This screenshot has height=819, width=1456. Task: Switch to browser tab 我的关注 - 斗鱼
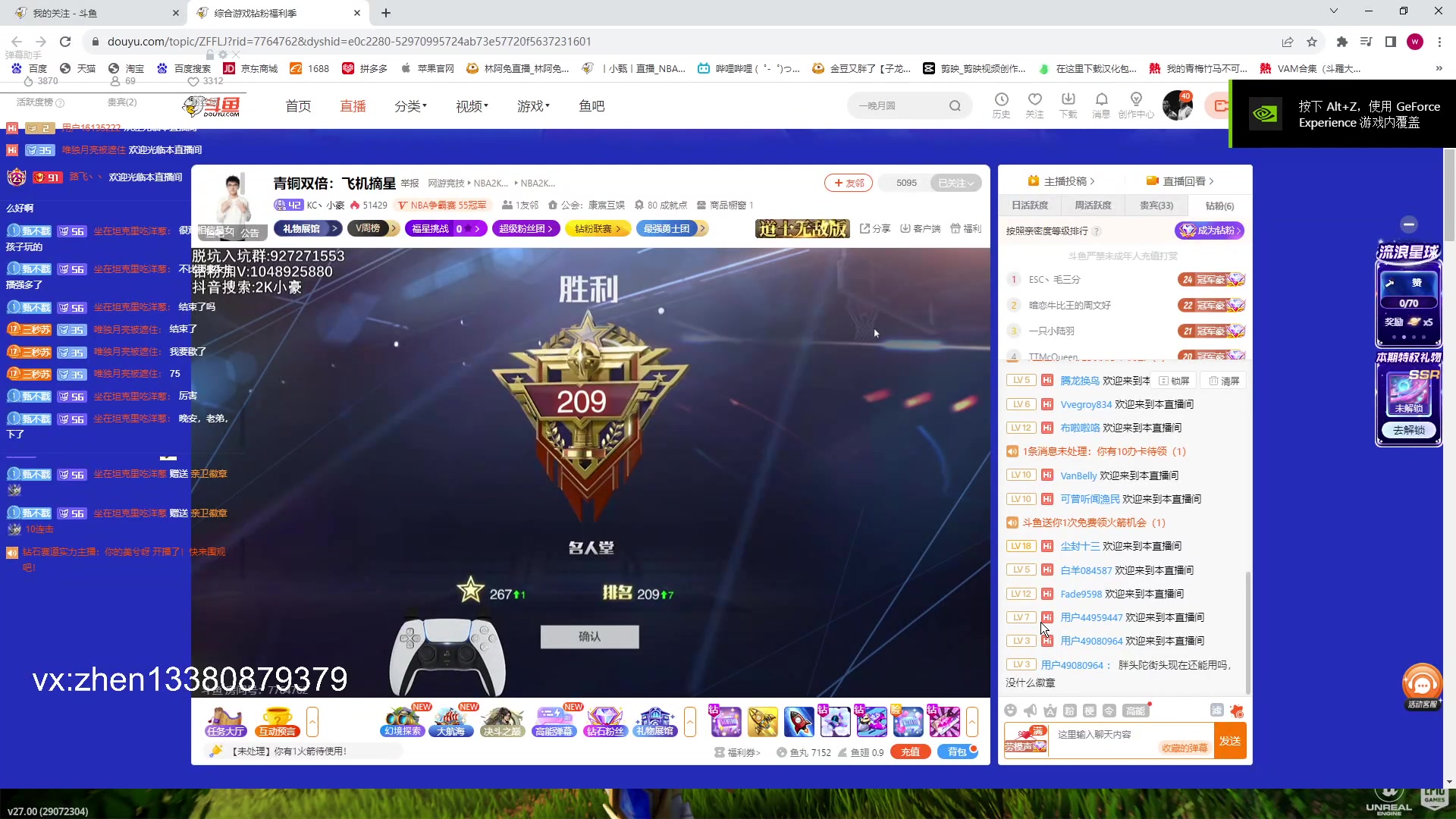tap(96, 13)
